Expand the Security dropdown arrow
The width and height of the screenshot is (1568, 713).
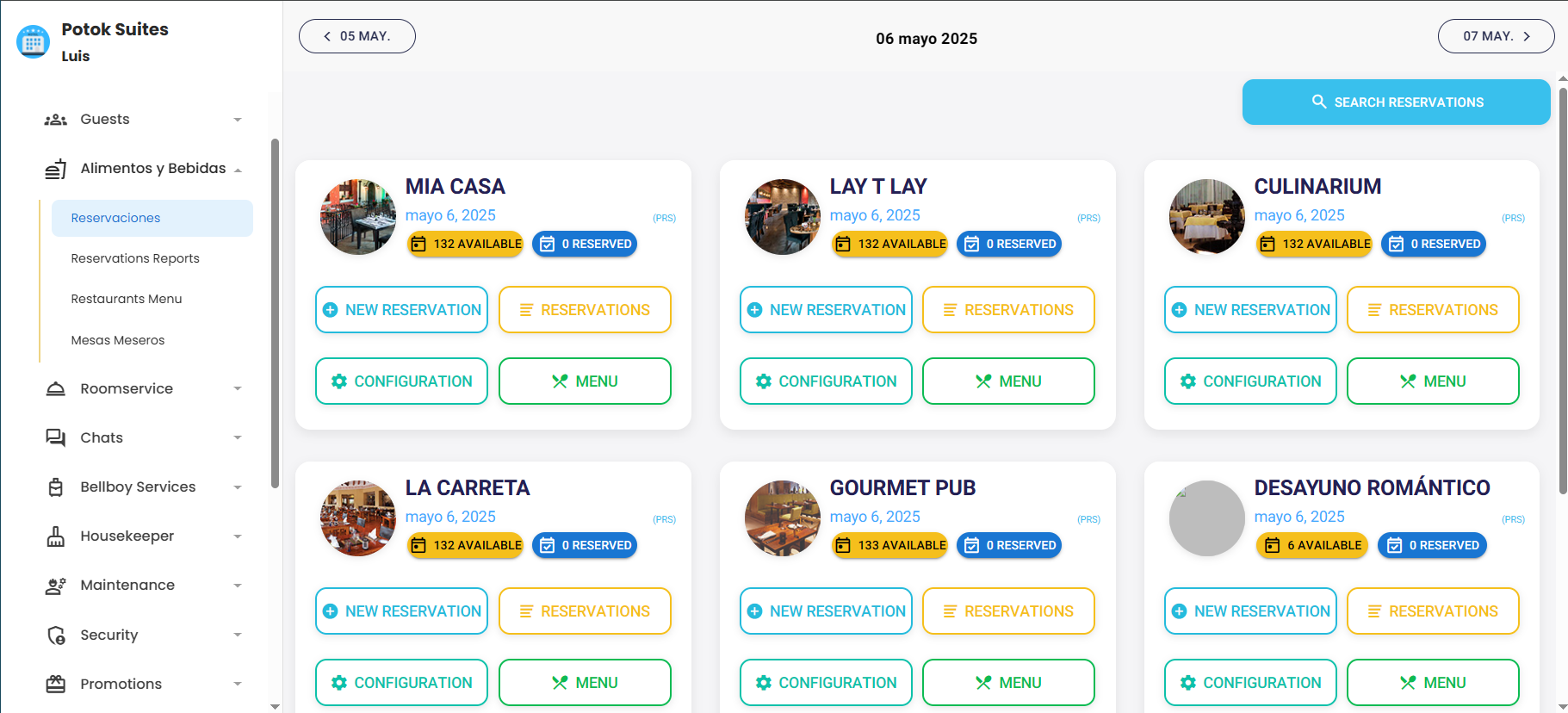coord(238,635)
